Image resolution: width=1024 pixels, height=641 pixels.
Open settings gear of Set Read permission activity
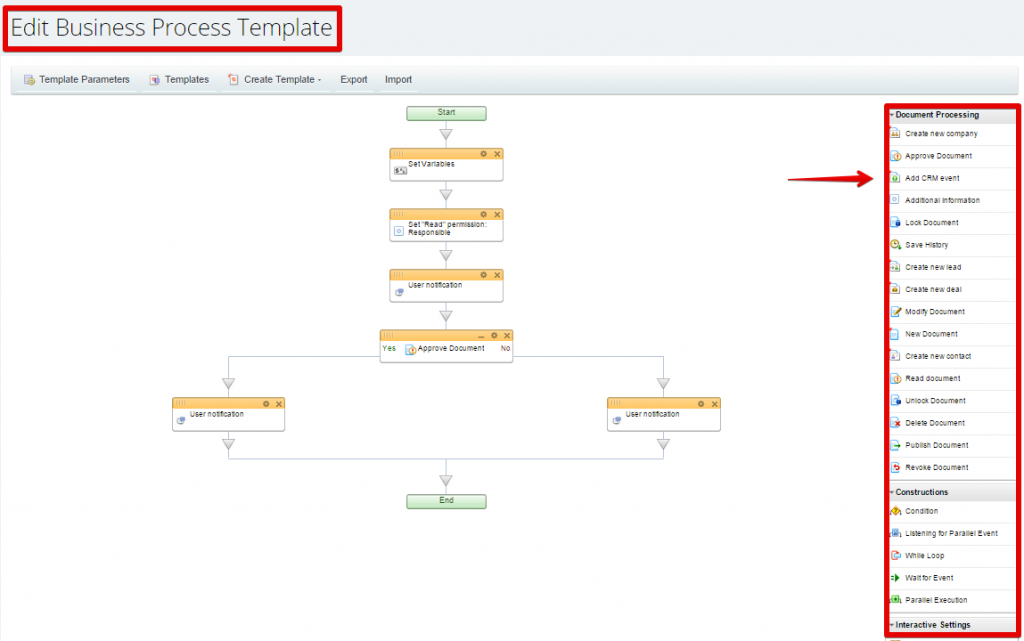(x=483, y=214)
